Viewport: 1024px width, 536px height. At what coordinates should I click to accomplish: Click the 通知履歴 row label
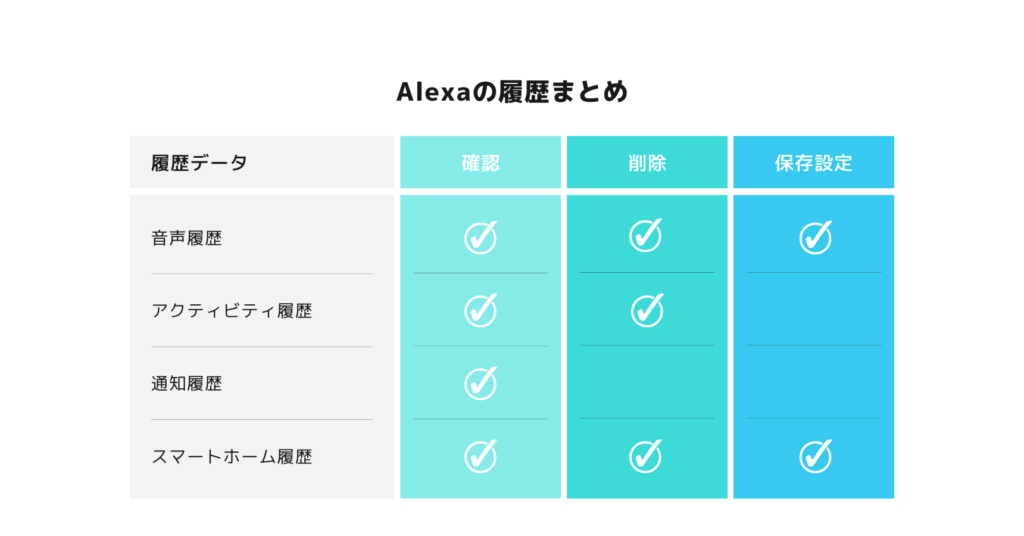[187, 384]
